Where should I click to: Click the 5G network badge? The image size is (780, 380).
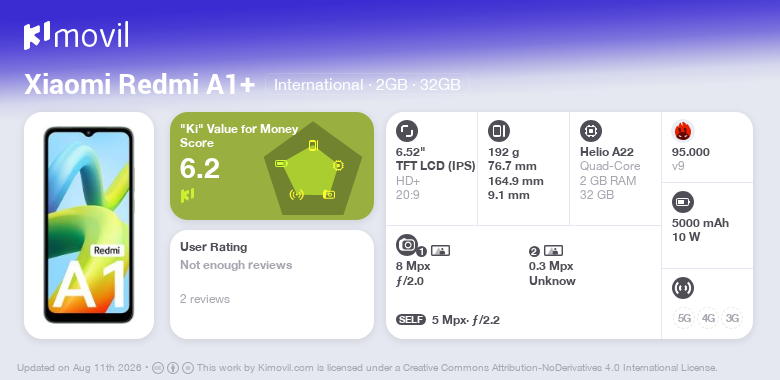click(x=684, y=318)
